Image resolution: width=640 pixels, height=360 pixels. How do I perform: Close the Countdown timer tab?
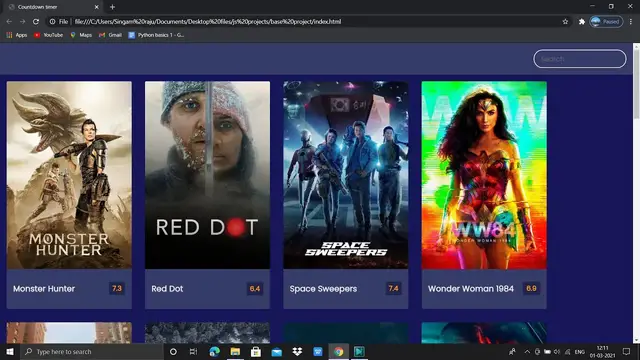click(x=97, y=7)
